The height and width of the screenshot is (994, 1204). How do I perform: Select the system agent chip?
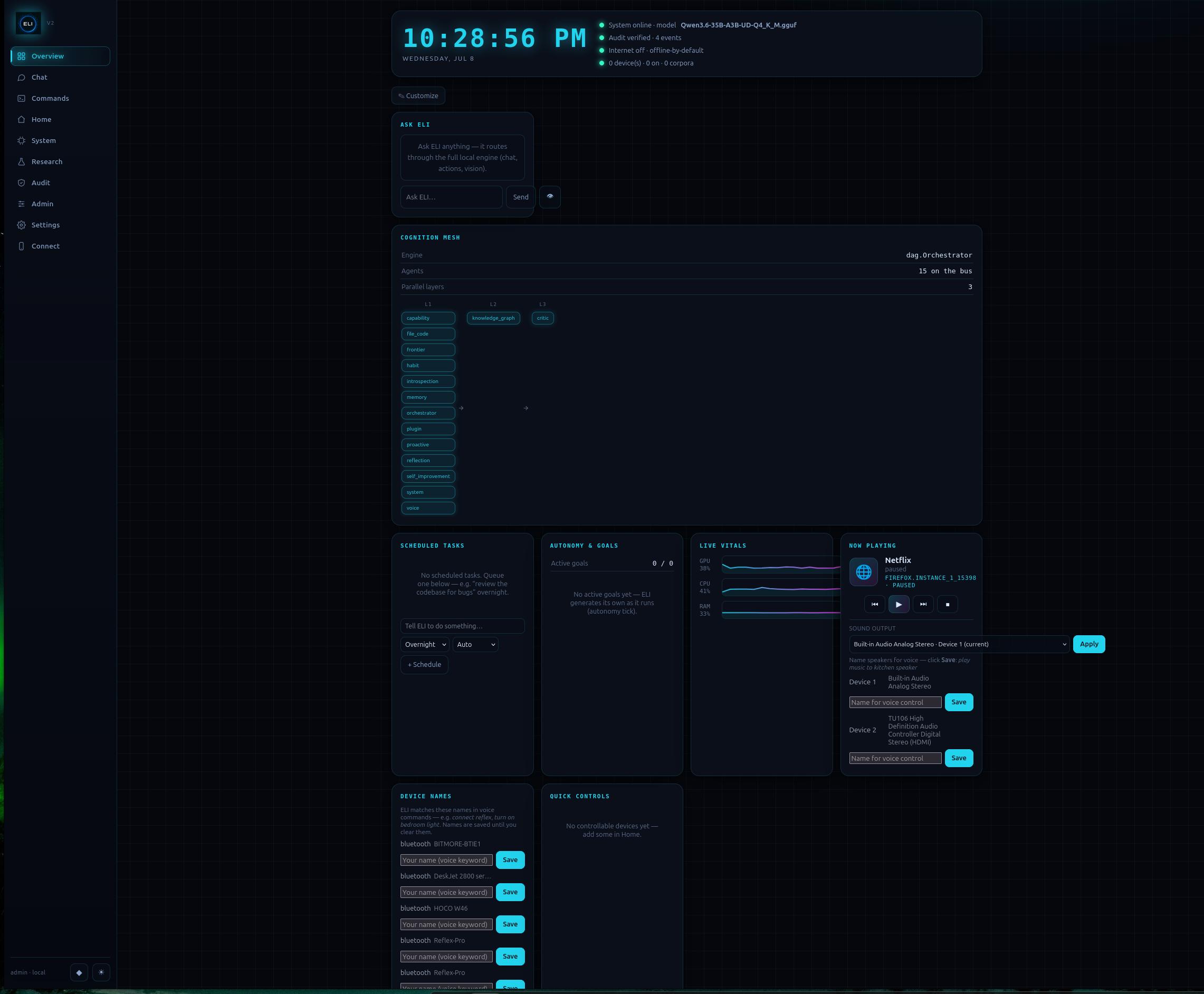tap(428, 492)
